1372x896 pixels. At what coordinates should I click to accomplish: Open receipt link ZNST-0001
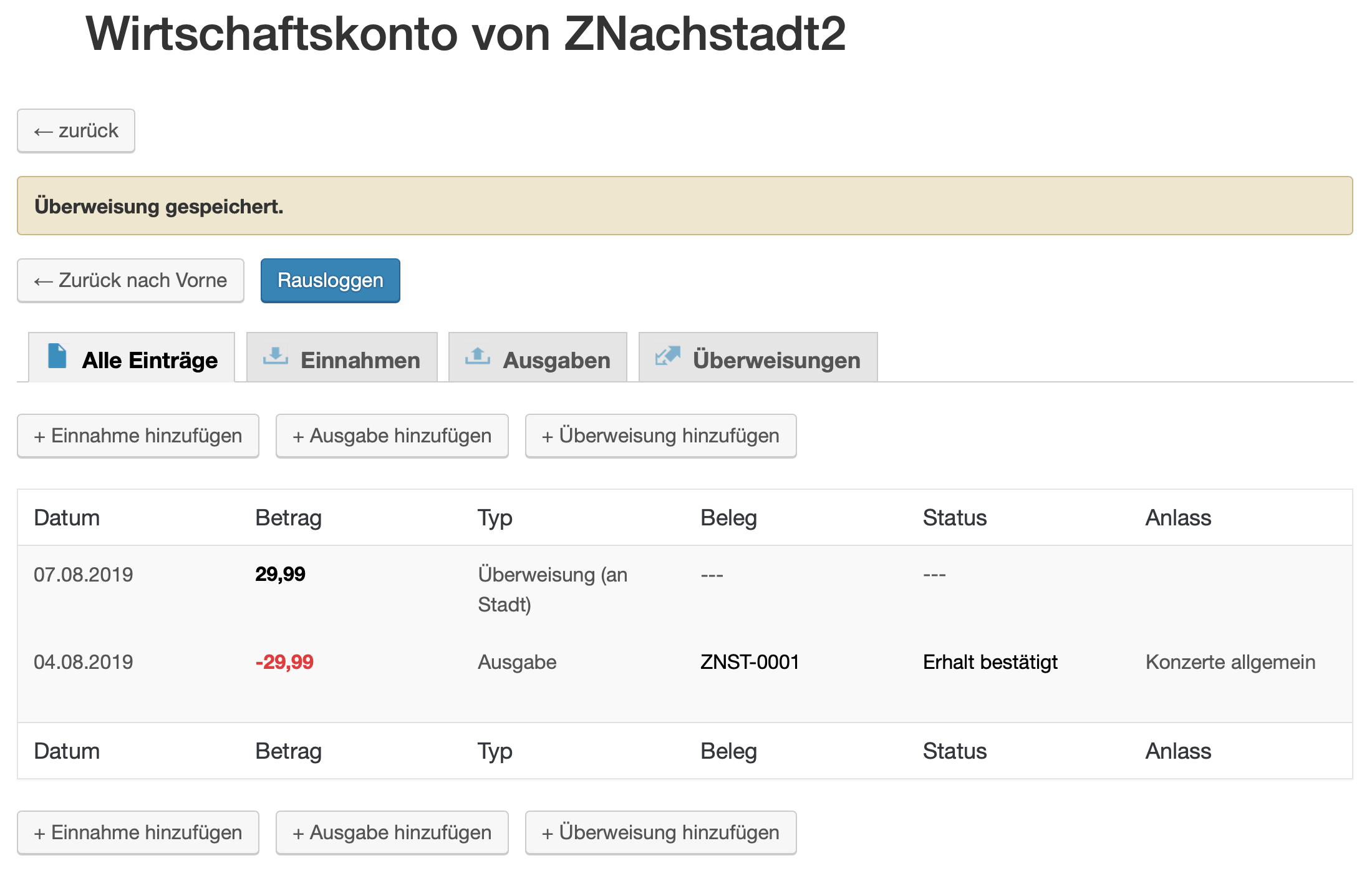[x=750, y=662]
